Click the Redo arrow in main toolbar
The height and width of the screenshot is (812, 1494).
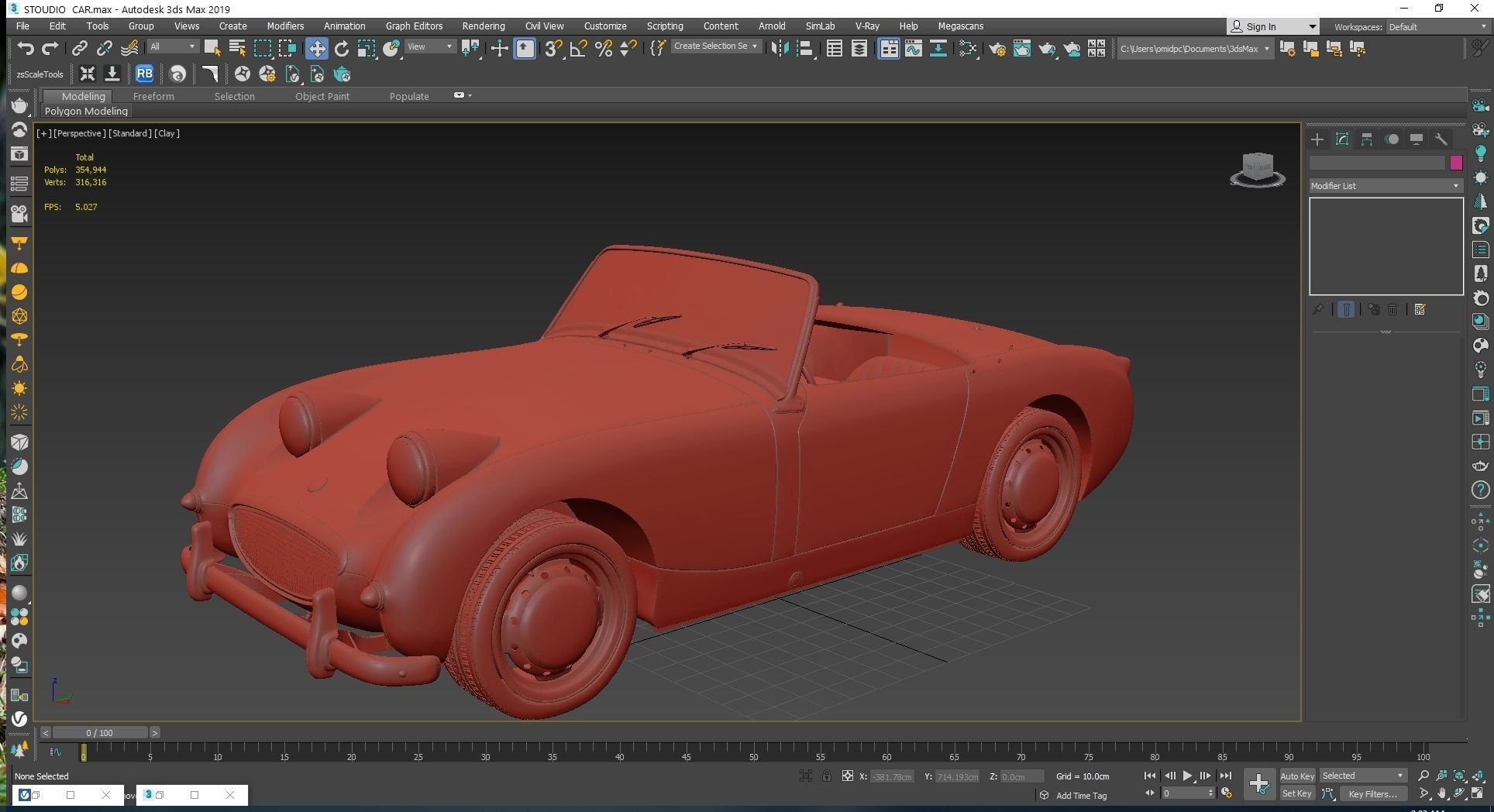click(50, 49)
